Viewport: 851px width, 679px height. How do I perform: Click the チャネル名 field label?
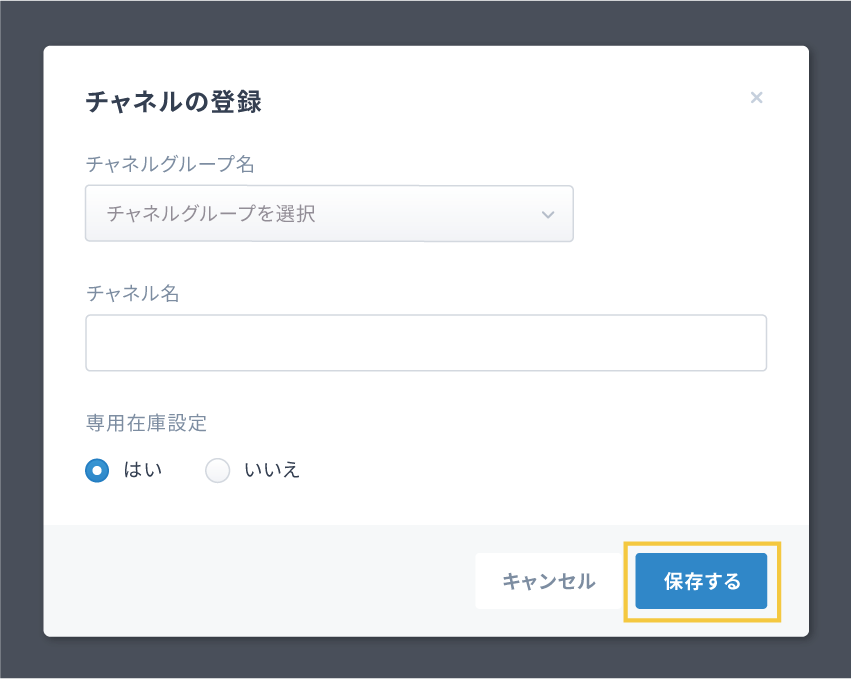coord(132,293)
